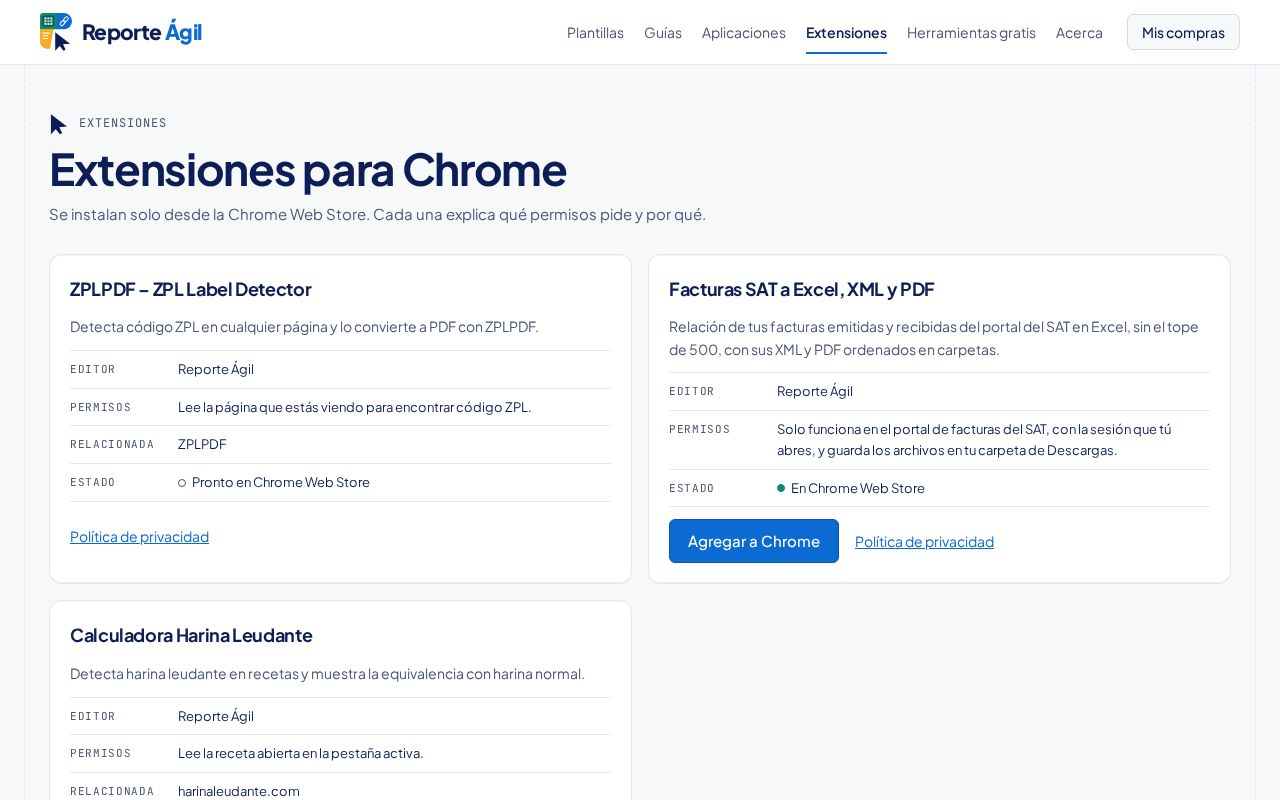This screenshot has height=800, width=1280.
Task: Click RELACIONADA label in Calculadora card
Action: tap(112, 791)
